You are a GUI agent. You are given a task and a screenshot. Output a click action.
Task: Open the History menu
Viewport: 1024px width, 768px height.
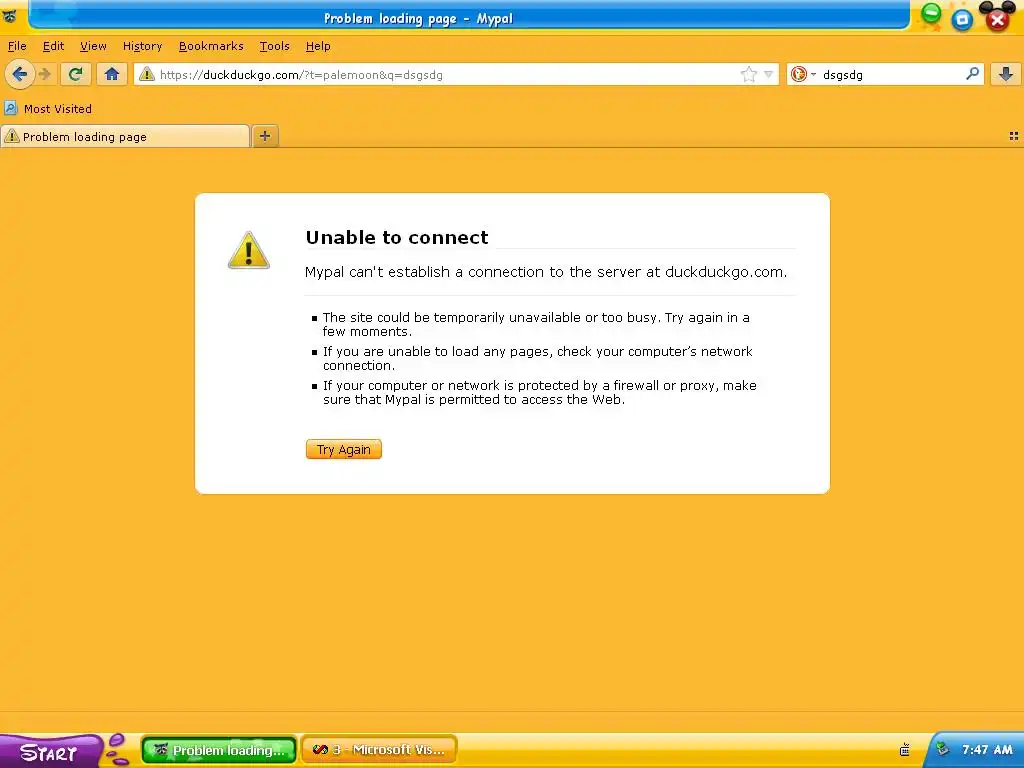pyautogui.click(x=142, y=46)
